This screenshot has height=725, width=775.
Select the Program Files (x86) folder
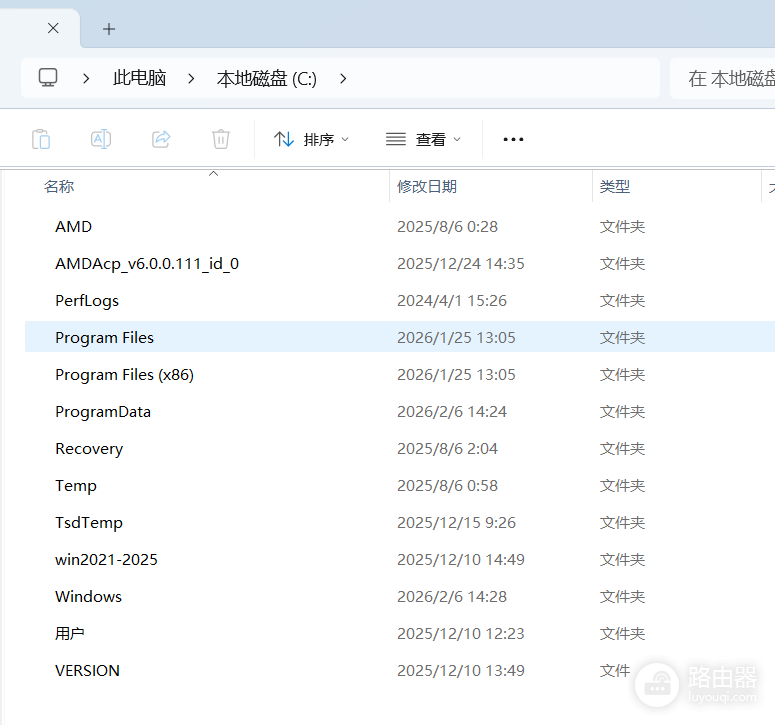point(125,375)
